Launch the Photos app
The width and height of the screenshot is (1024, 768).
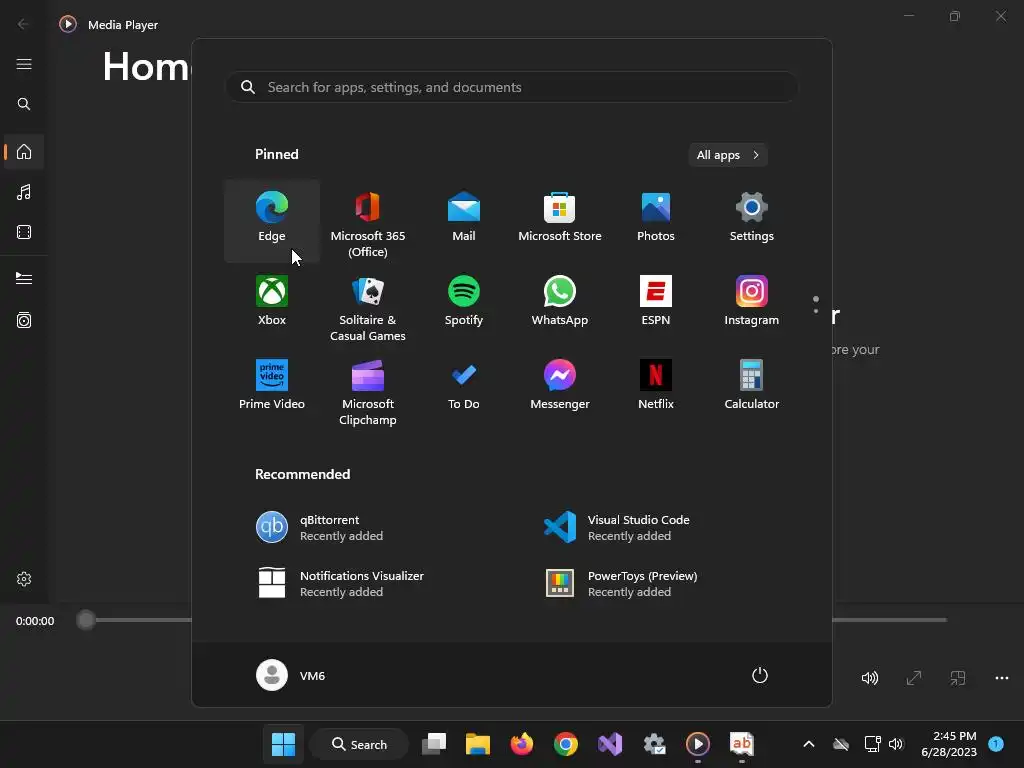(656, 221)
